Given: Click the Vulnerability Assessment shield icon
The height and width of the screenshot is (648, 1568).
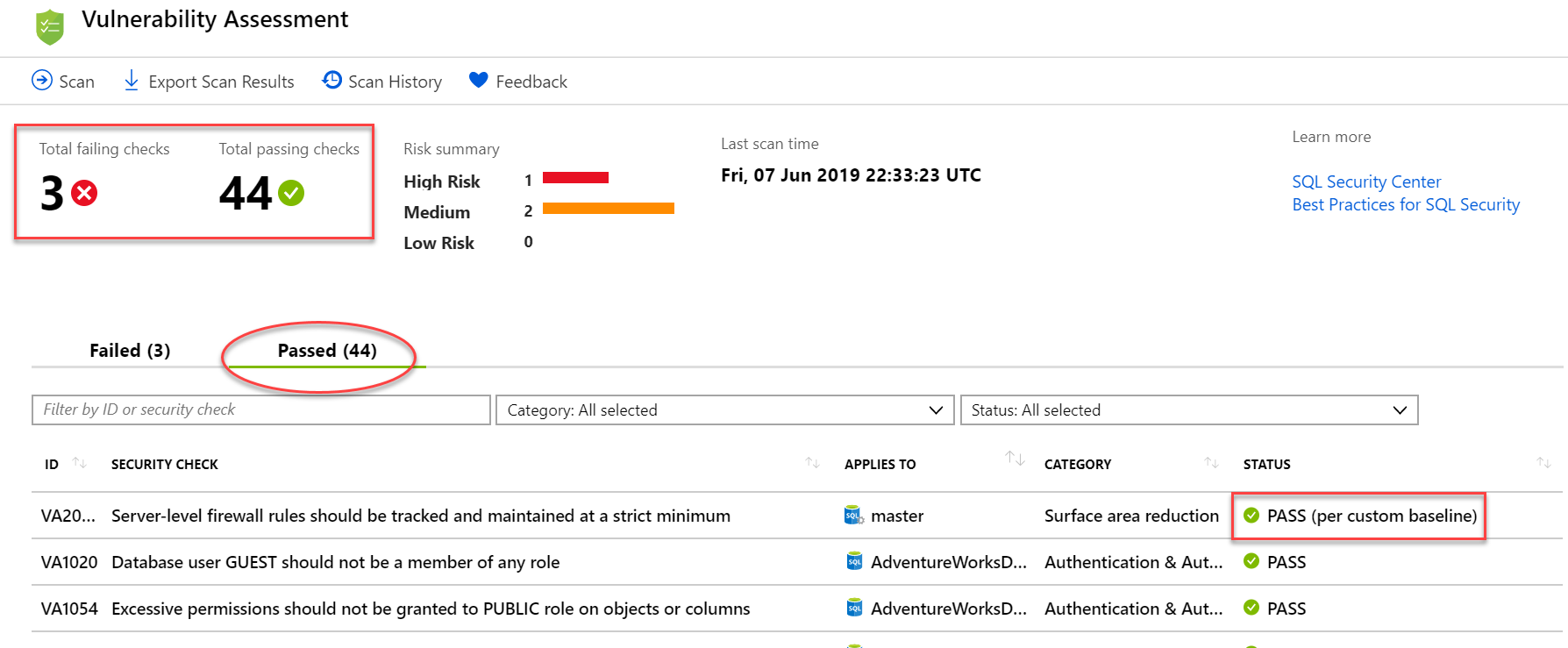Looking at the screenshot, I should 50,26.
